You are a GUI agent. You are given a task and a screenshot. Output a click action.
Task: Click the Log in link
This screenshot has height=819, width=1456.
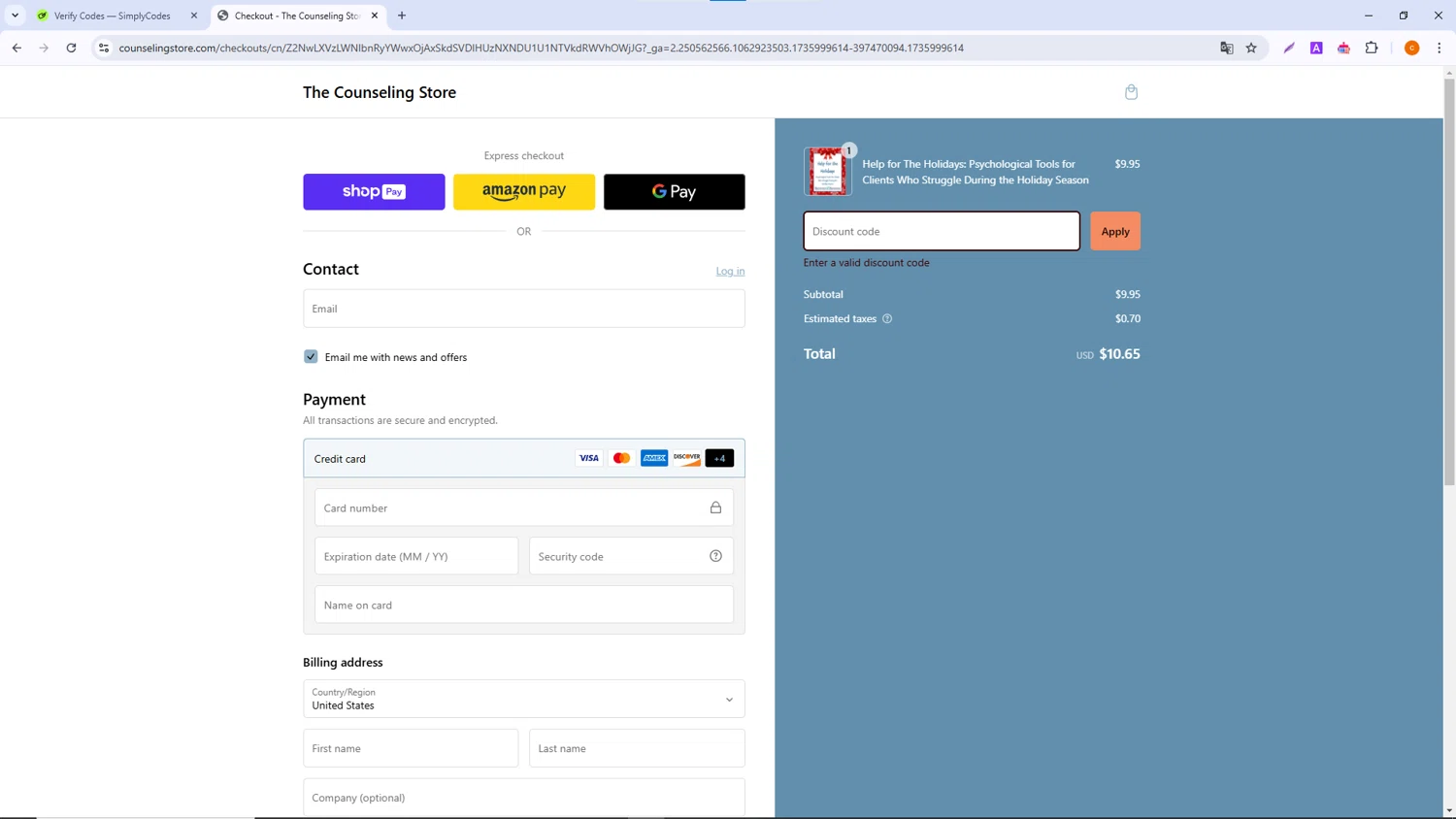730,271
